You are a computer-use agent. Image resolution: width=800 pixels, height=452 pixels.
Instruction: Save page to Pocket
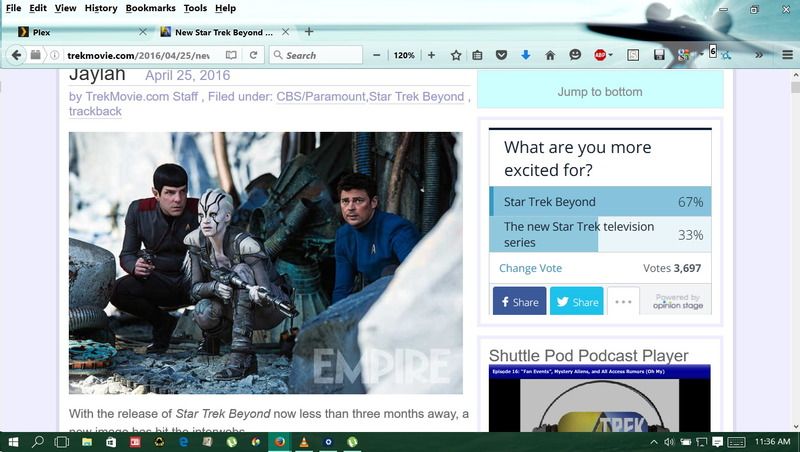(x=502, y=55)
